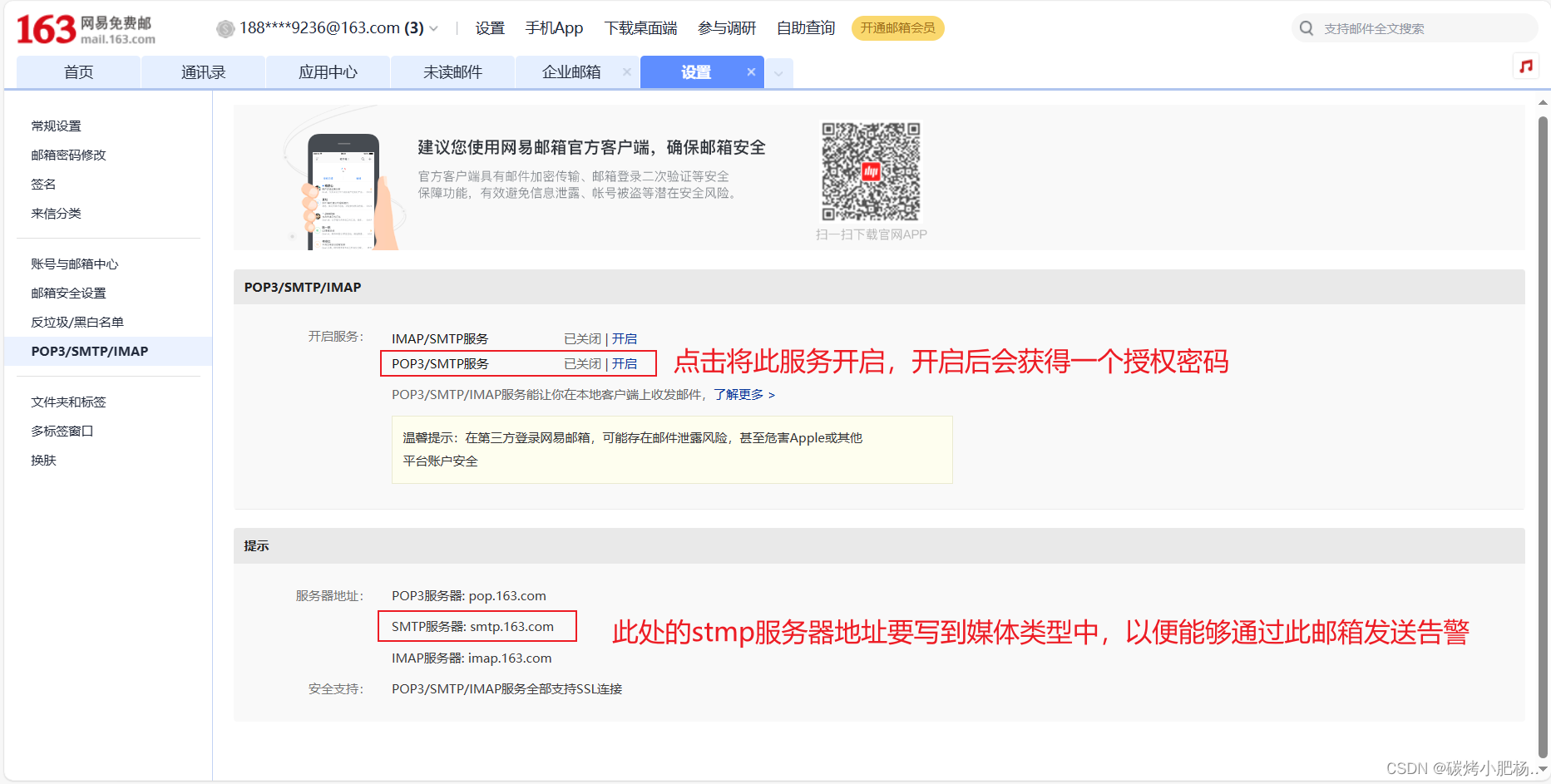Click the music note icon
The image size is (1551, 784).
tap(1526, 66)
